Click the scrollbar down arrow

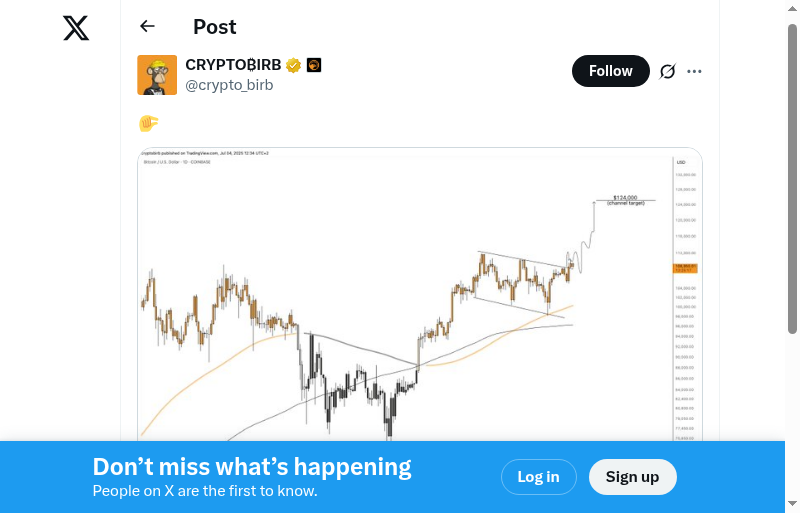pyautogui.click(x=792, y=504)
